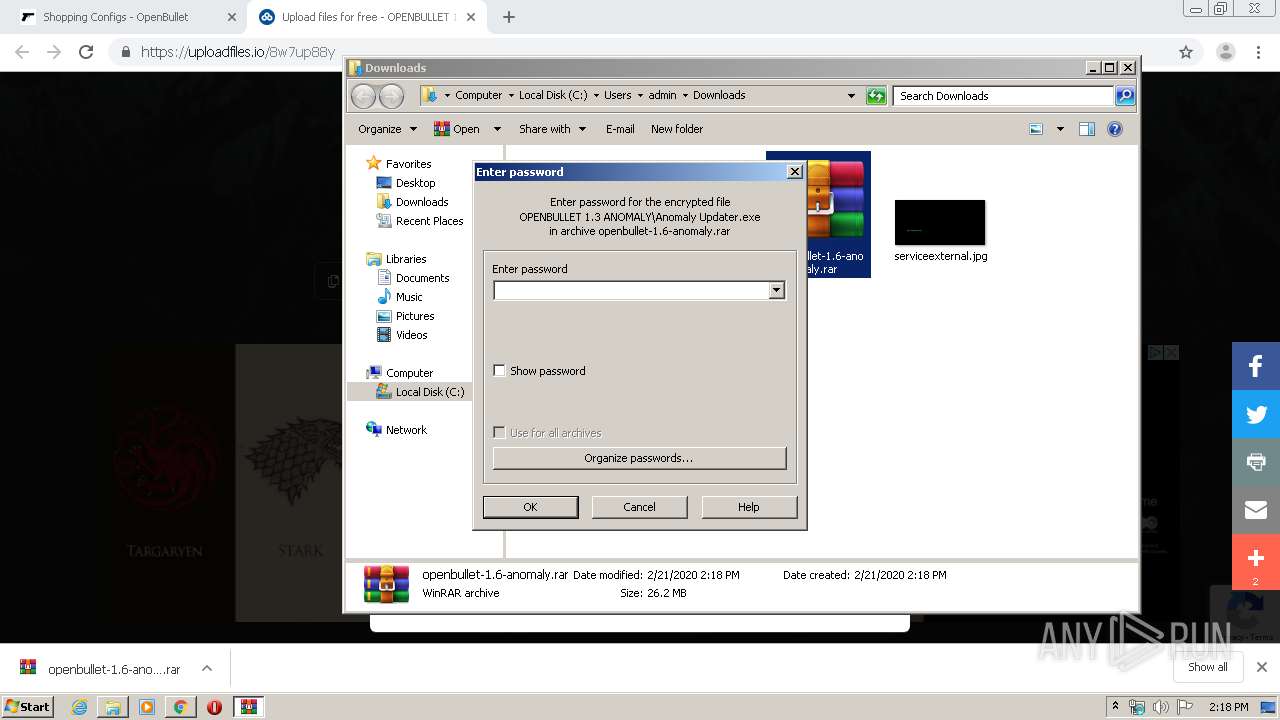The image size is (1280, 720).
Task: Open the Enter password dropdown arrow
Action: tap(776, 290)
